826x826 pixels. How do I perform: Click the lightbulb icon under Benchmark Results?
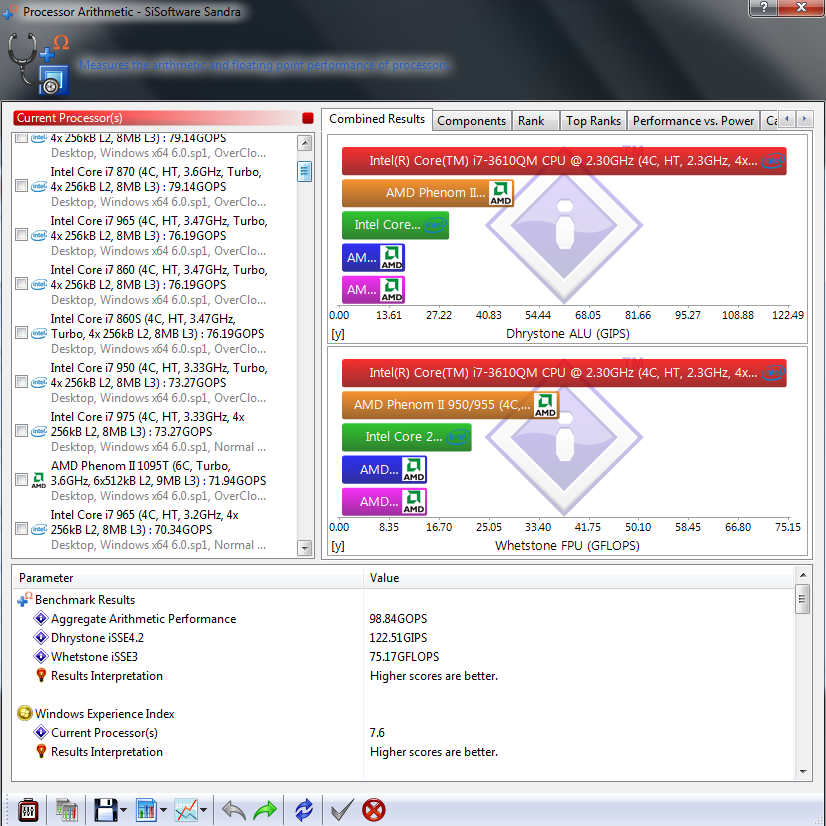point(41,675)
